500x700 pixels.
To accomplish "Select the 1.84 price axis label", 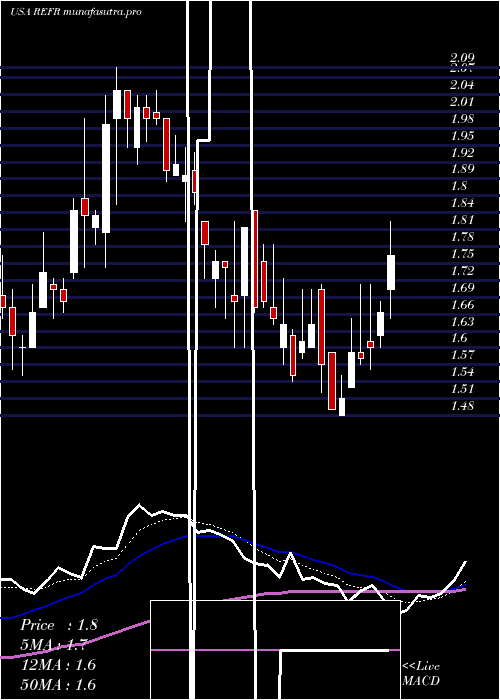I will [x=462, y=203].
